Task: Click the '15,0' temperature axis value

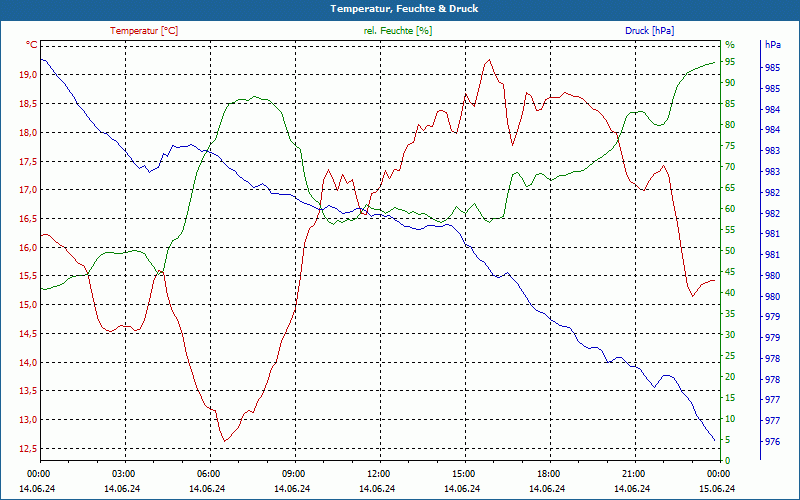Action: click(29, 305)
